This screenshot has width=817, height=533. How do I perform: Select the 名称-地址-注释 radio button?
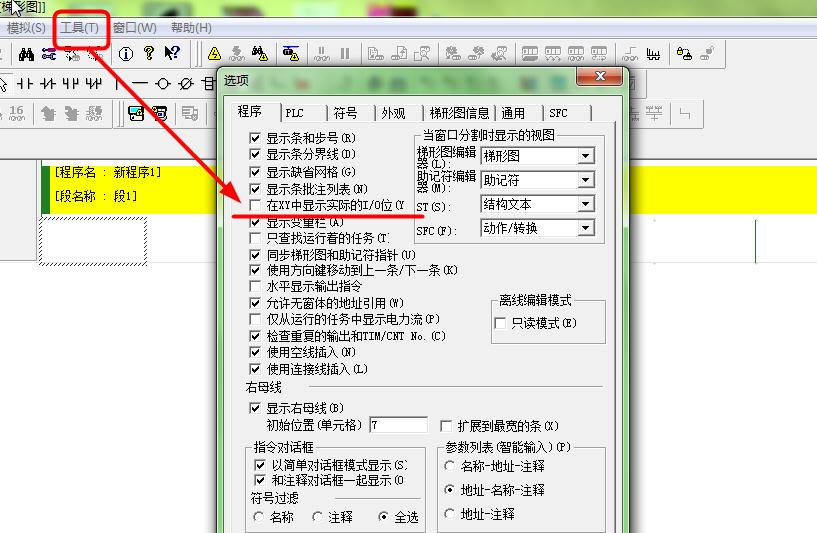[450, 466]
